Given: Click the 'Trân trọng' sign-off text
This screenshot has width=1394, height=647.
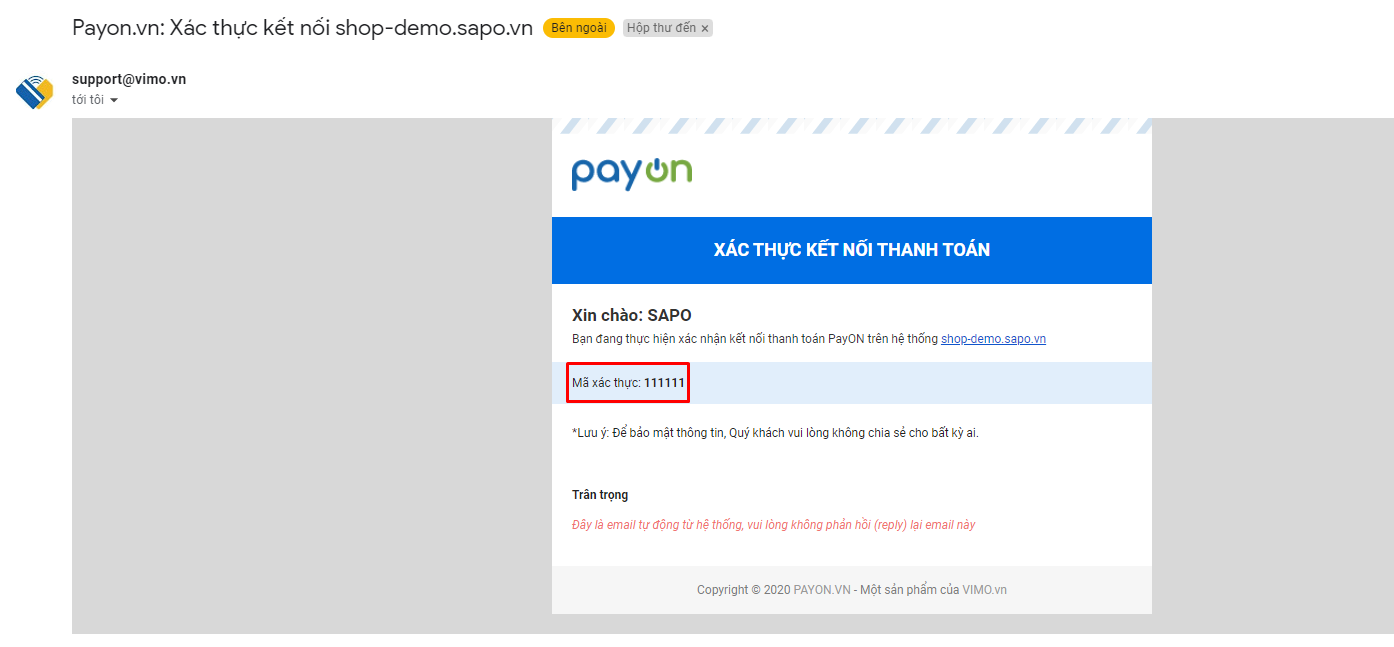Looking at the screenshot, I should (x=600, y=495).
